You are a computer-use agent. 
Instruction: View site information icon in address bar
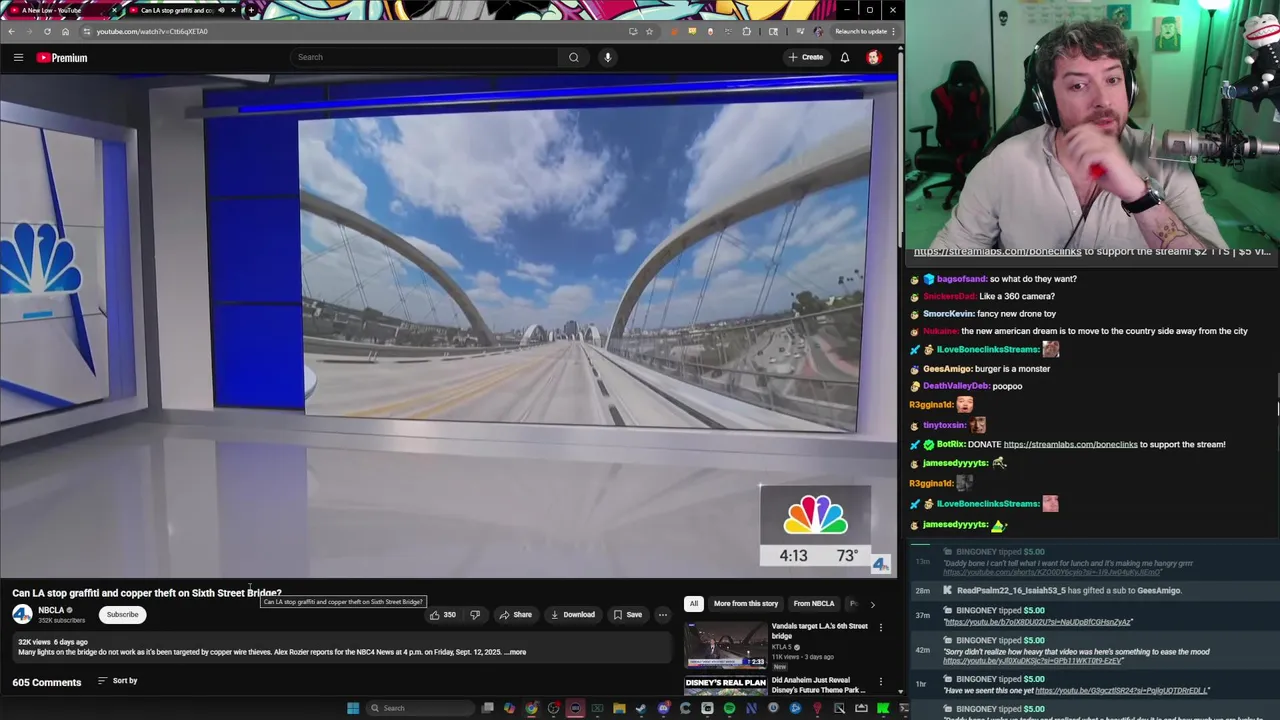(x=87, y=31)
